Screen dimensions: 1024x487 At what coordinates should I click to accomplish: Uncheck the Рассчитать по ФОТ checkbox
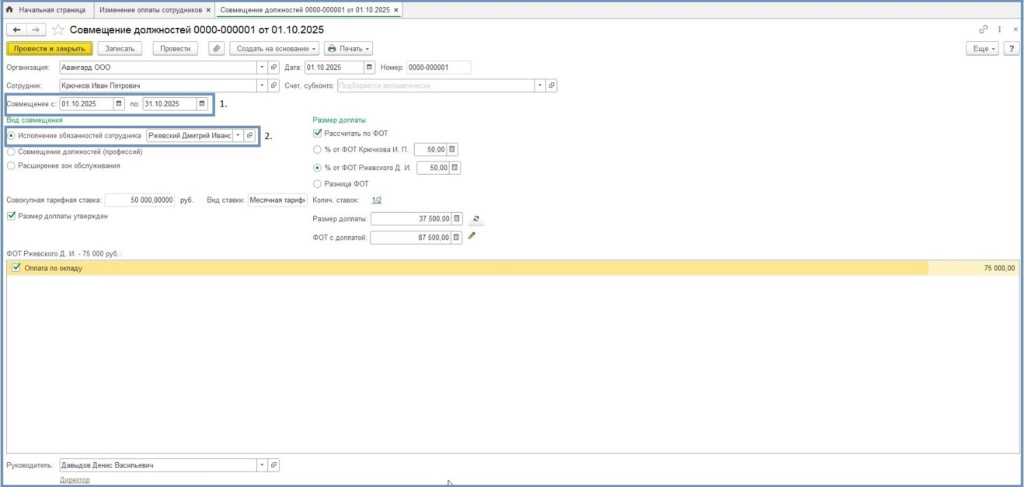coord(318,133)
